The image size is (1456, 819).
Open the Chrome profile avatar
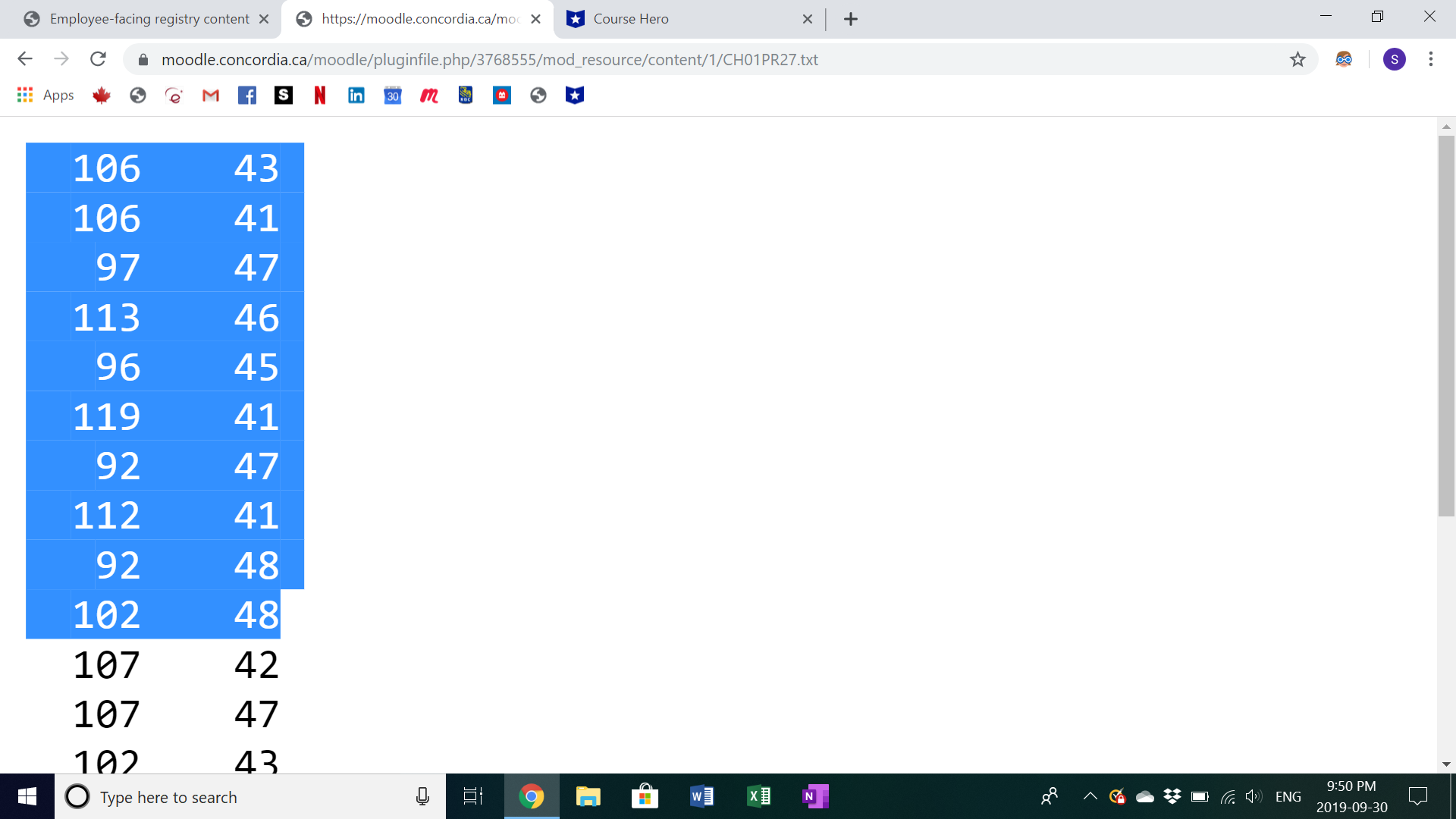[1395, 58]
